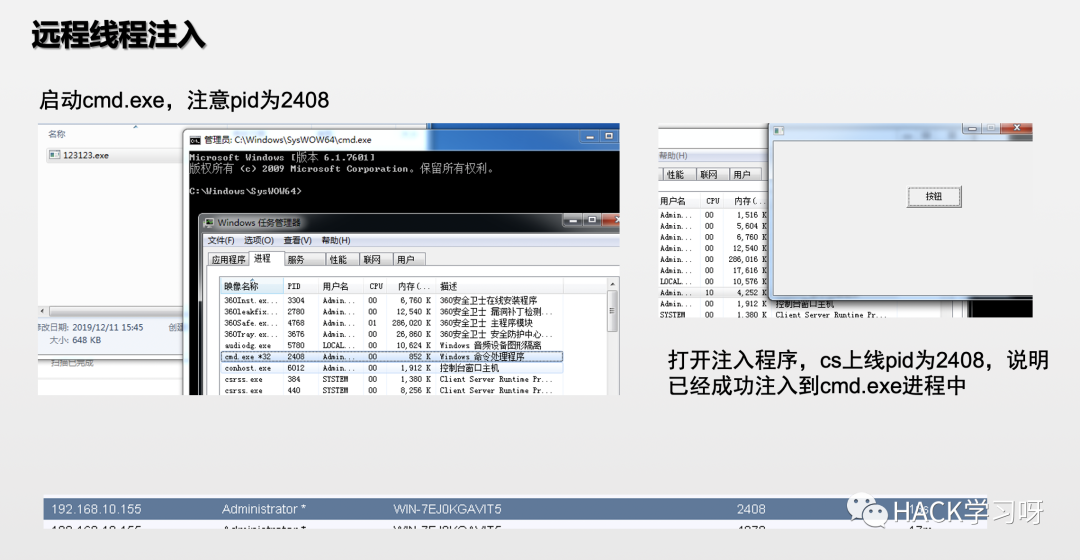Select csrss.exe row with PID 384

click(391, 379)
